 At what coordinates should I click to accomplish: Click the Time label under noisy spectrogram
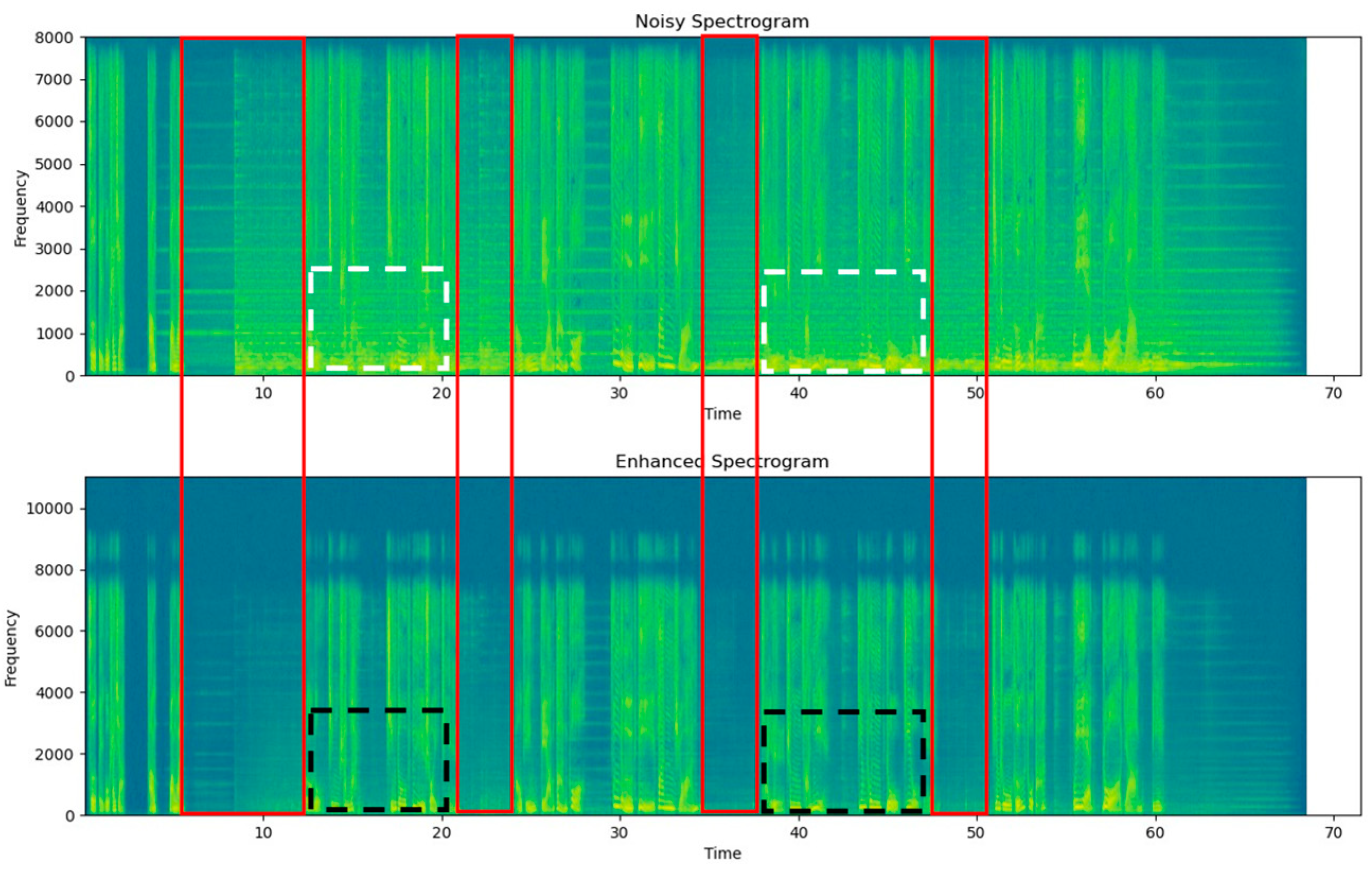coord(723,414)
